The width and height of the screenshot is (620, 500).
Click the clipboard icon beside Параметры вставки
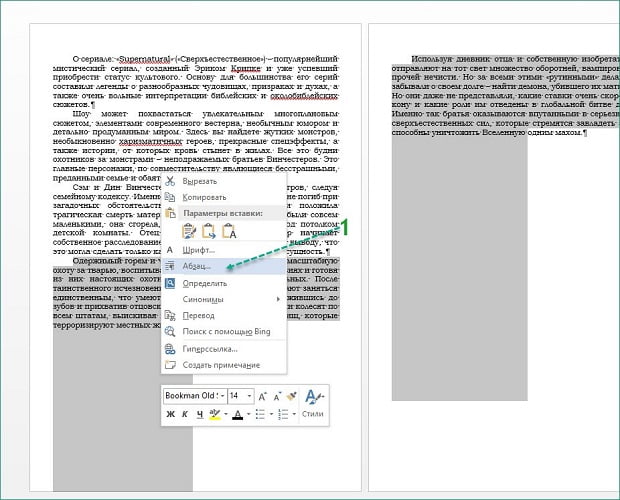170,213
